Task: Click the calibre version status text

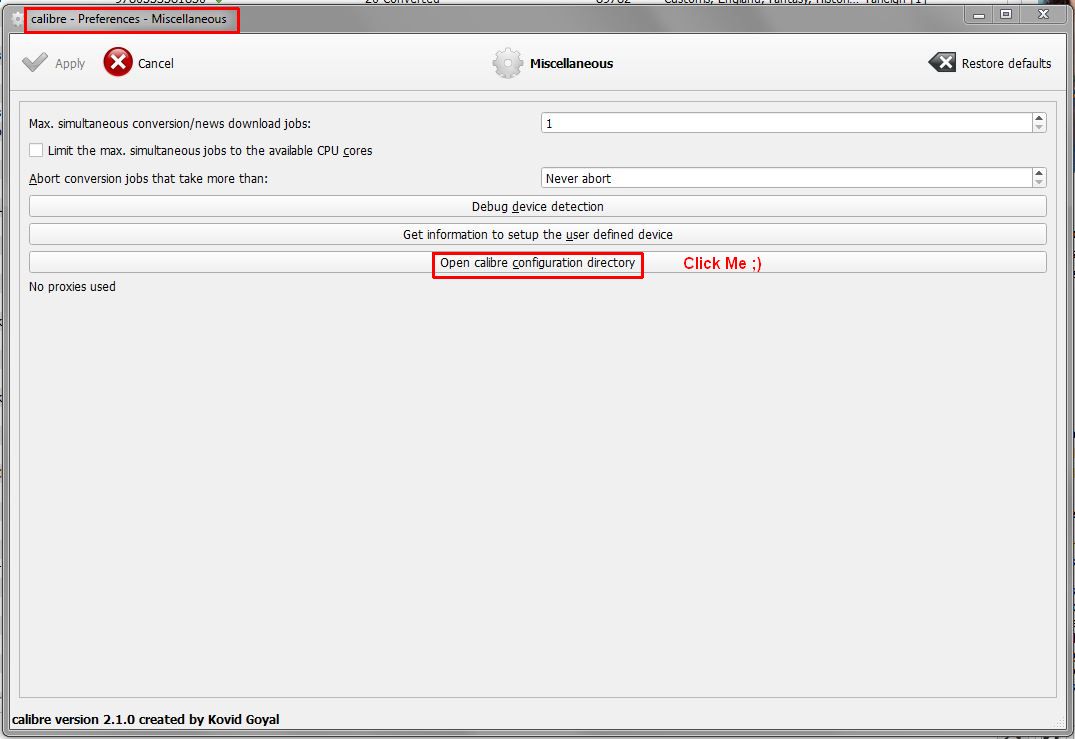Action: click(145, 719)
